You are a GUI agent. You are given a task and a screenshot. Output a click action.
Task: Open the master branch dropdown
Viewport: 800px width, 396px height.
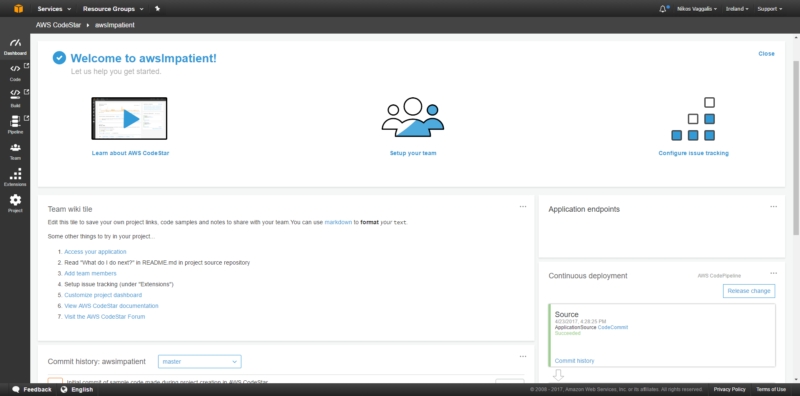click(x=199, y=361)
